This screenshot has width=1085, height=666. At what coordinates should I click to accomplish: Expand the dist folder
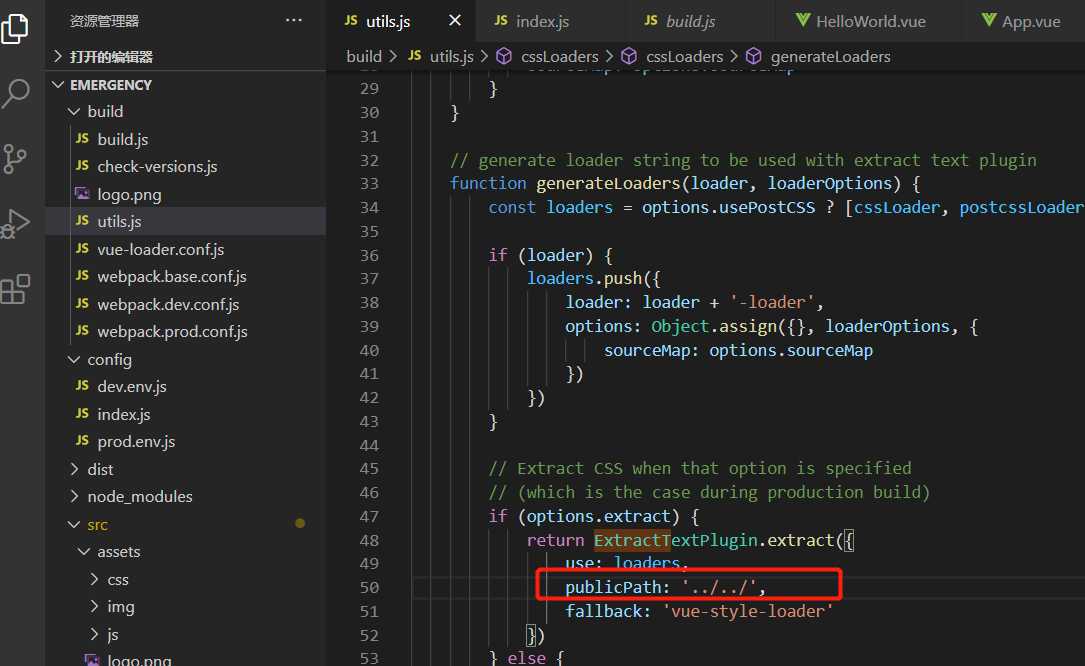pyautogui.click(x=185, y=469)
